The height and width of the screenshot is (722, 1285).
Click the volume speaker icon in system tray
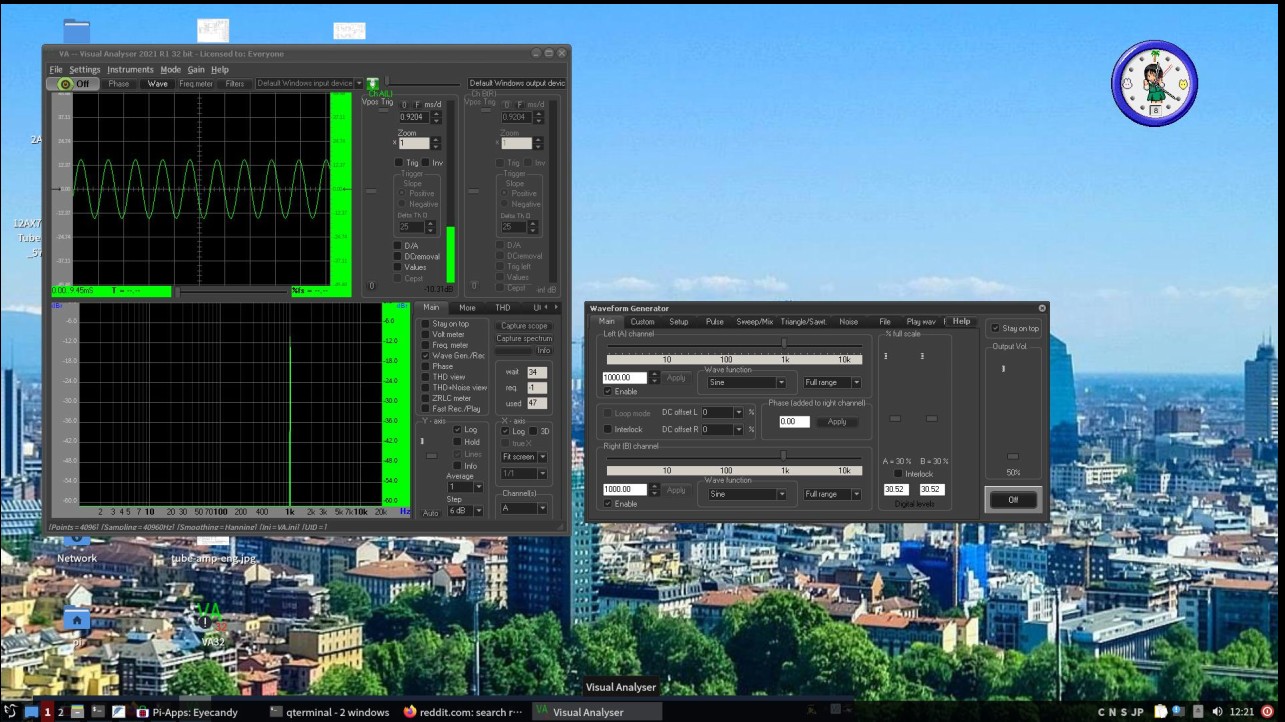(x=1217, y=712)
